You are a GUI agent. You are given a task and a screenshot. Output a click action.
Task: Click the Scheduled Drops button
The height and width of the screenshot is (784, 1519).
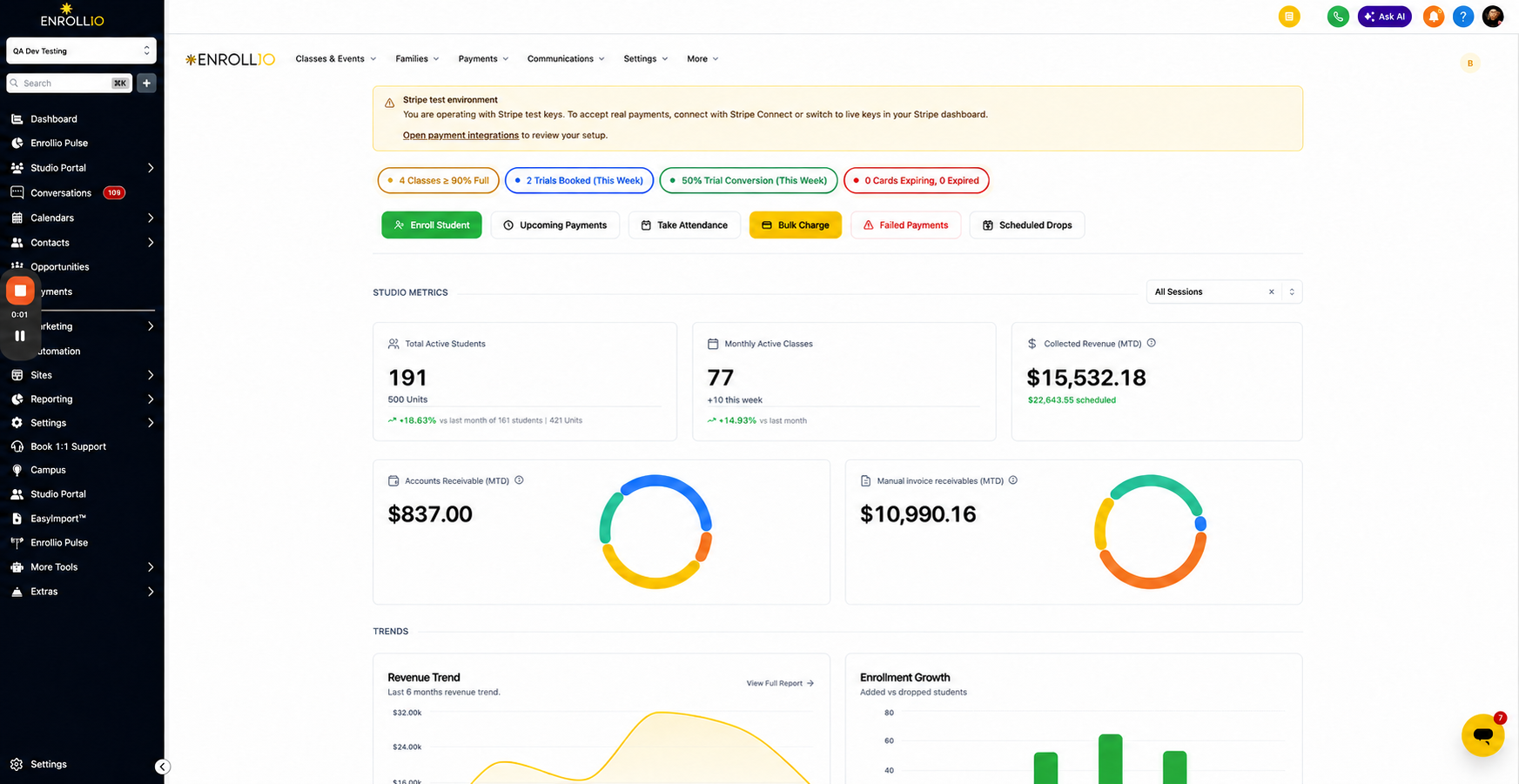point(1027,225)
